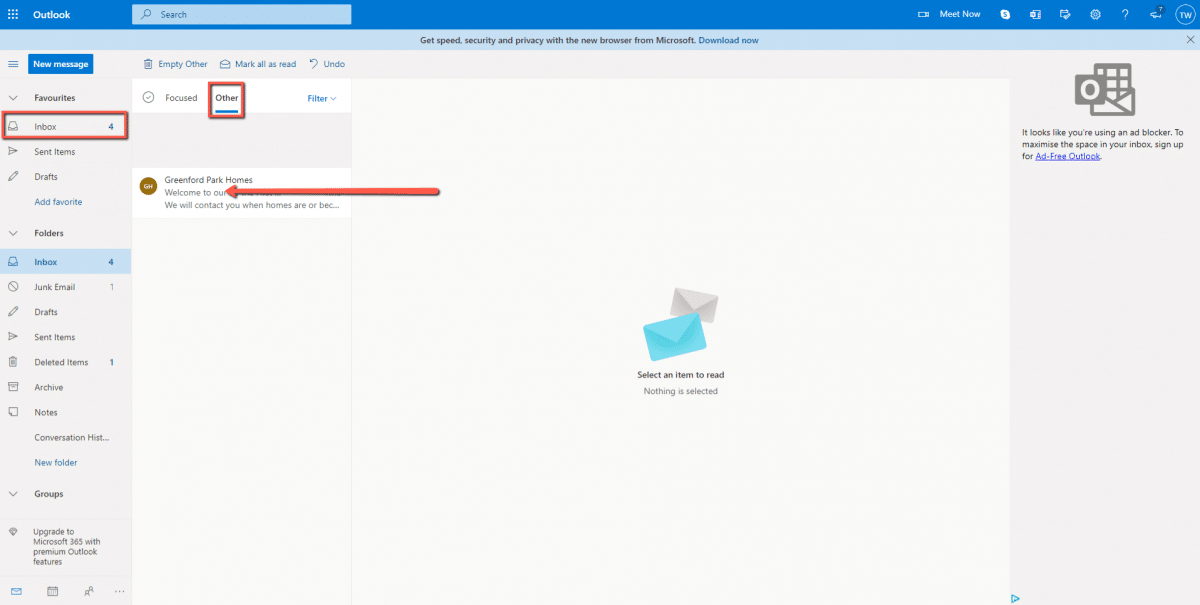Click the Skype icon in header
Screen dimensions: 1200x605
[x=1005, y=14]
